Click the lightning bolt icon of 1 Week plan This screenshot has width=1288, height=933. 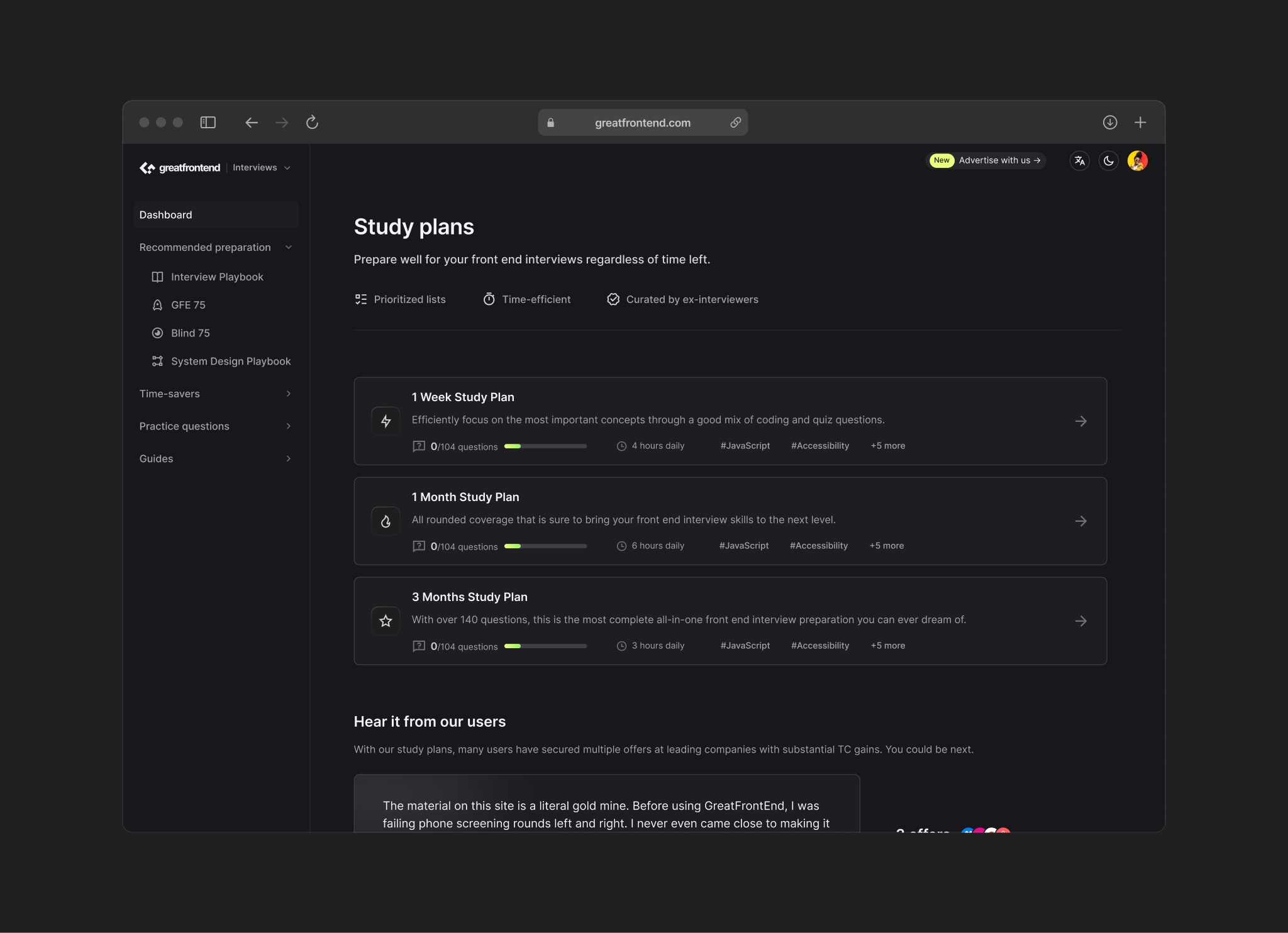386,421
